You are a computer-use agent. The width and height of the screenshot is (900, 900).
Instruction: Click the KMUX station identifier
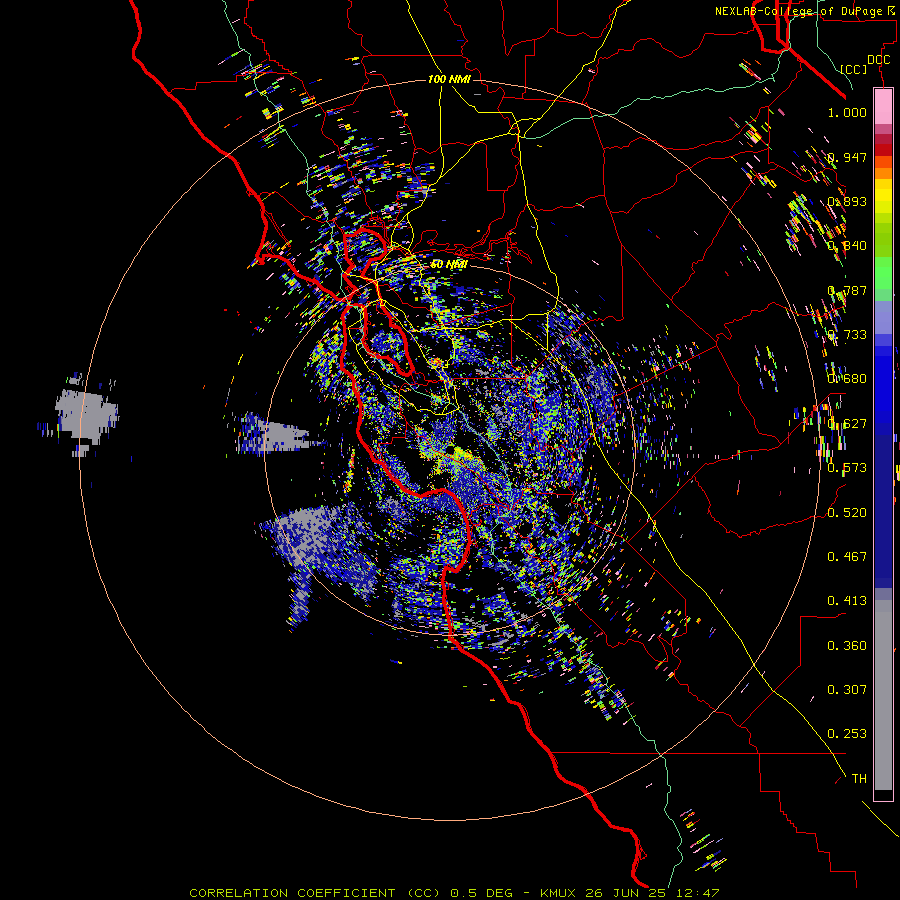(x=559, y=893)
